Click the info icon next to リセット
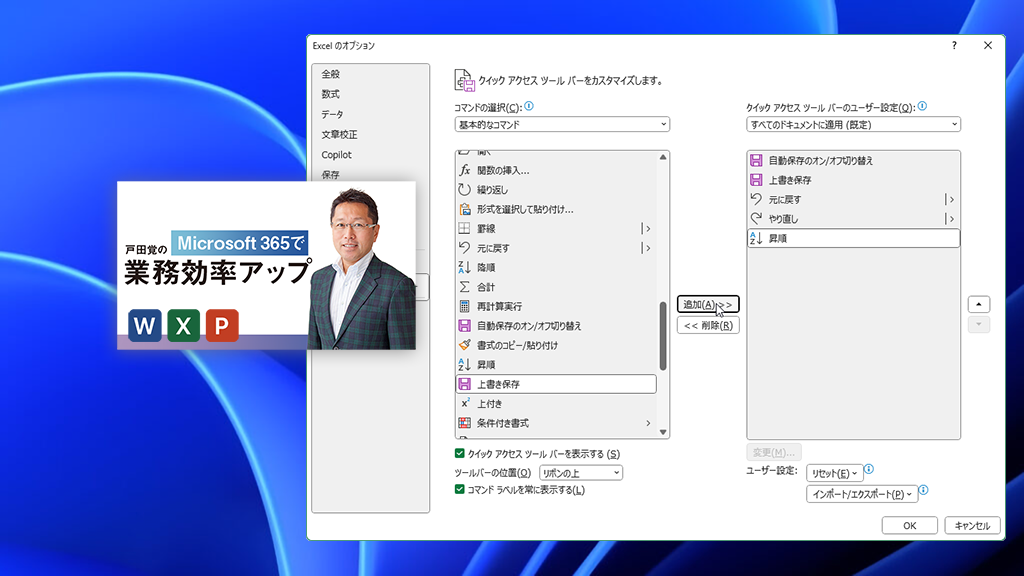Image resolution: width=1024 pixels, height=576 pixels. click(x=869, y=469)
